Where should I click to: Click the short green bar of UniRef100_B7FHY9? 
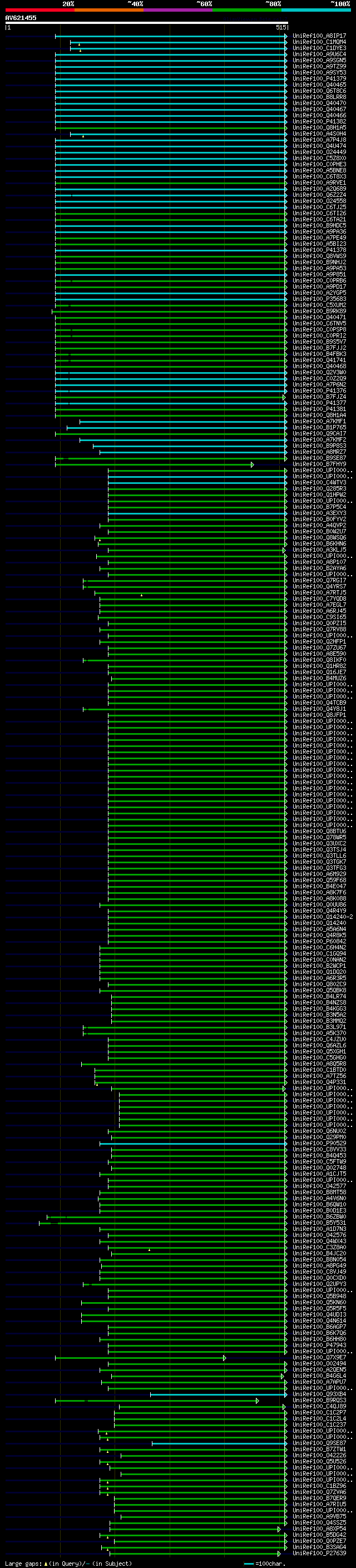pyautogui.click(x=155, y=464)
